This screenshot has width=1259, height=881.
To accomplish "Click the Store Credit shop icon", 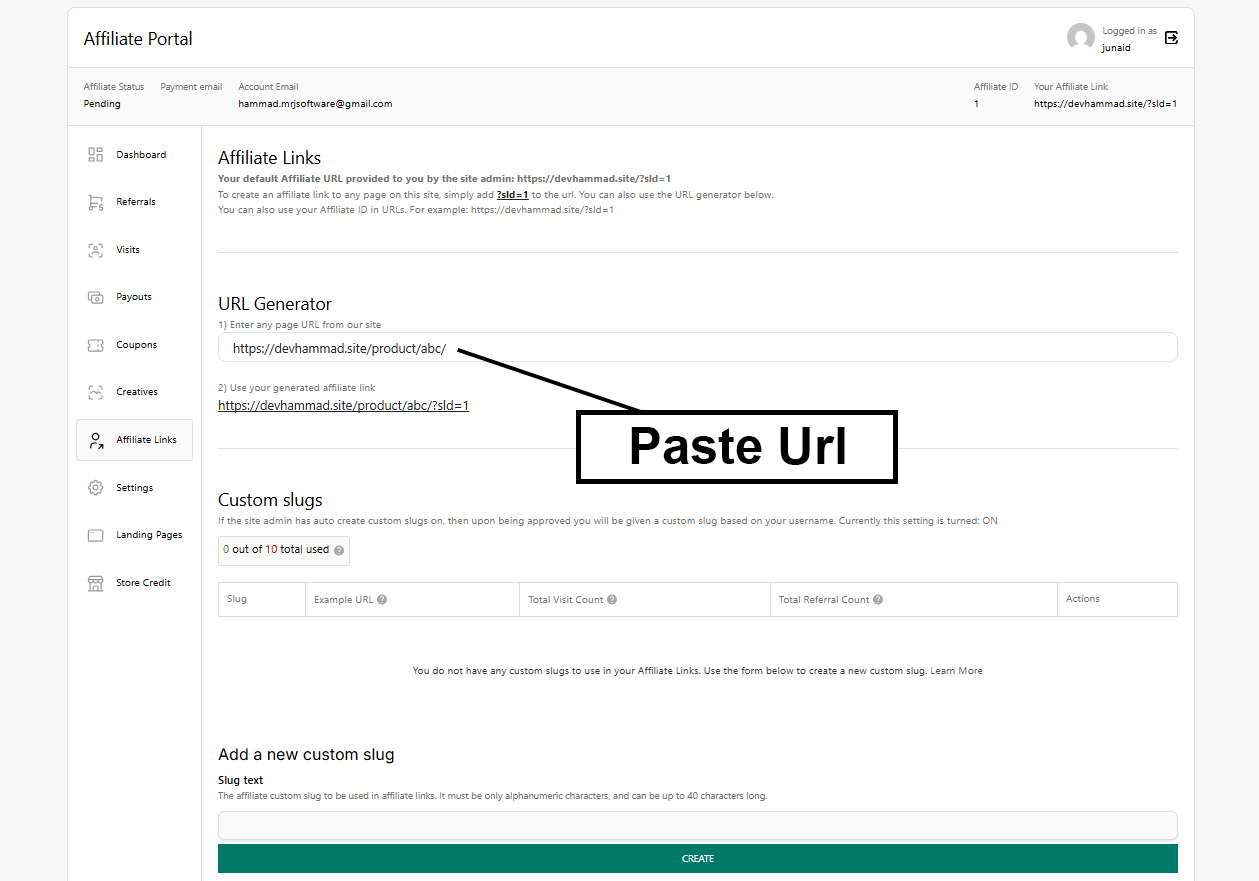I will [x=96, y=583].
